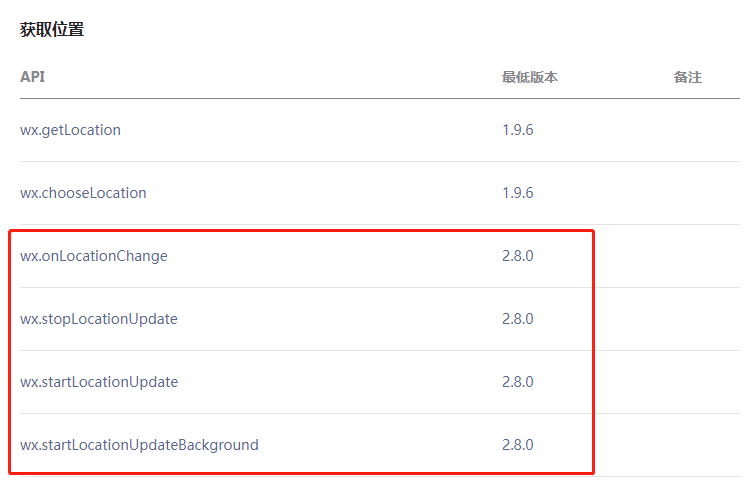This screenshot has width=752, height=485.
Task: Click the 最低版本 column header
Action: 529,77
